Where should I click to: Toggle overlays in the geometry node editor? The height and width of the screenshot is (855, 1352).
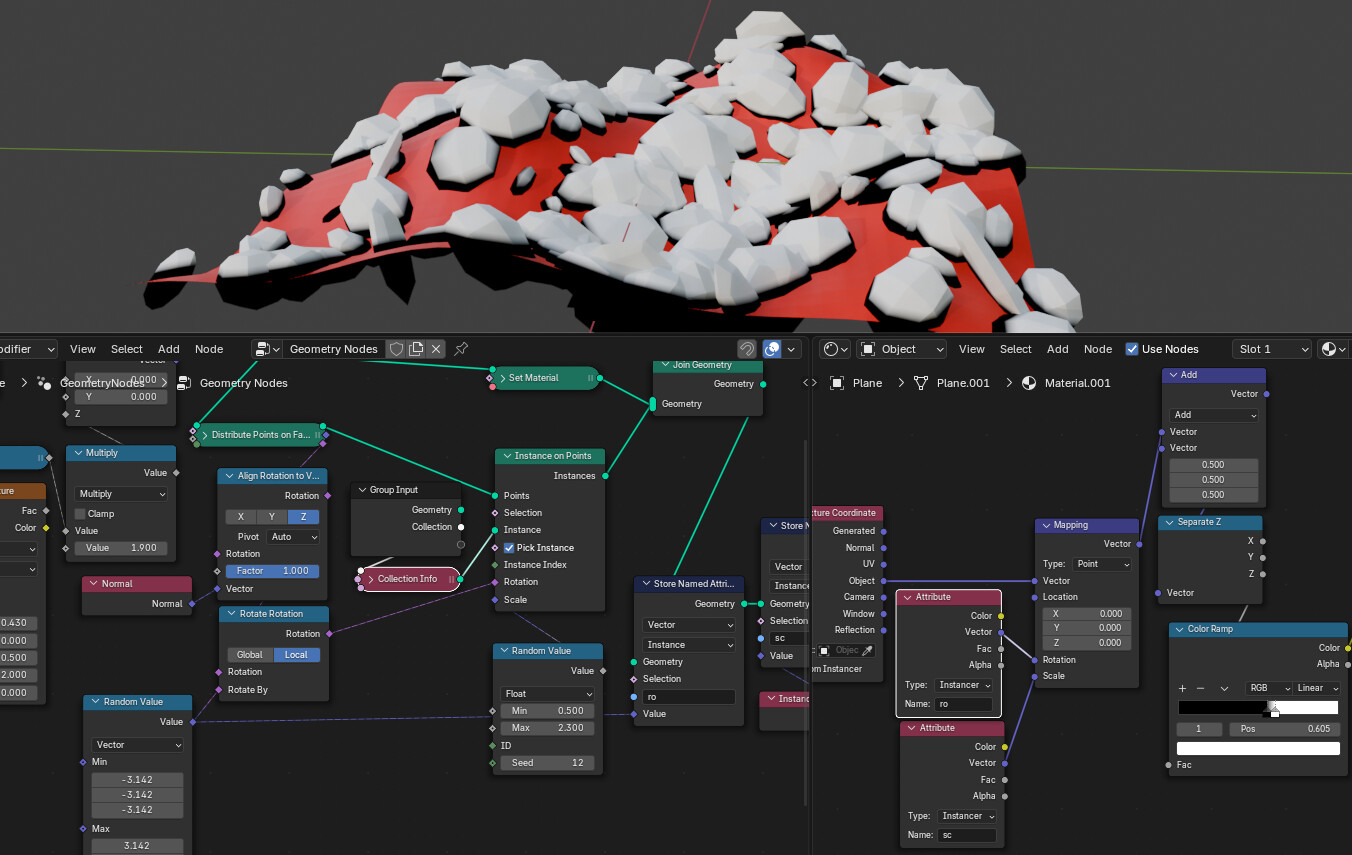pos(772,349)
